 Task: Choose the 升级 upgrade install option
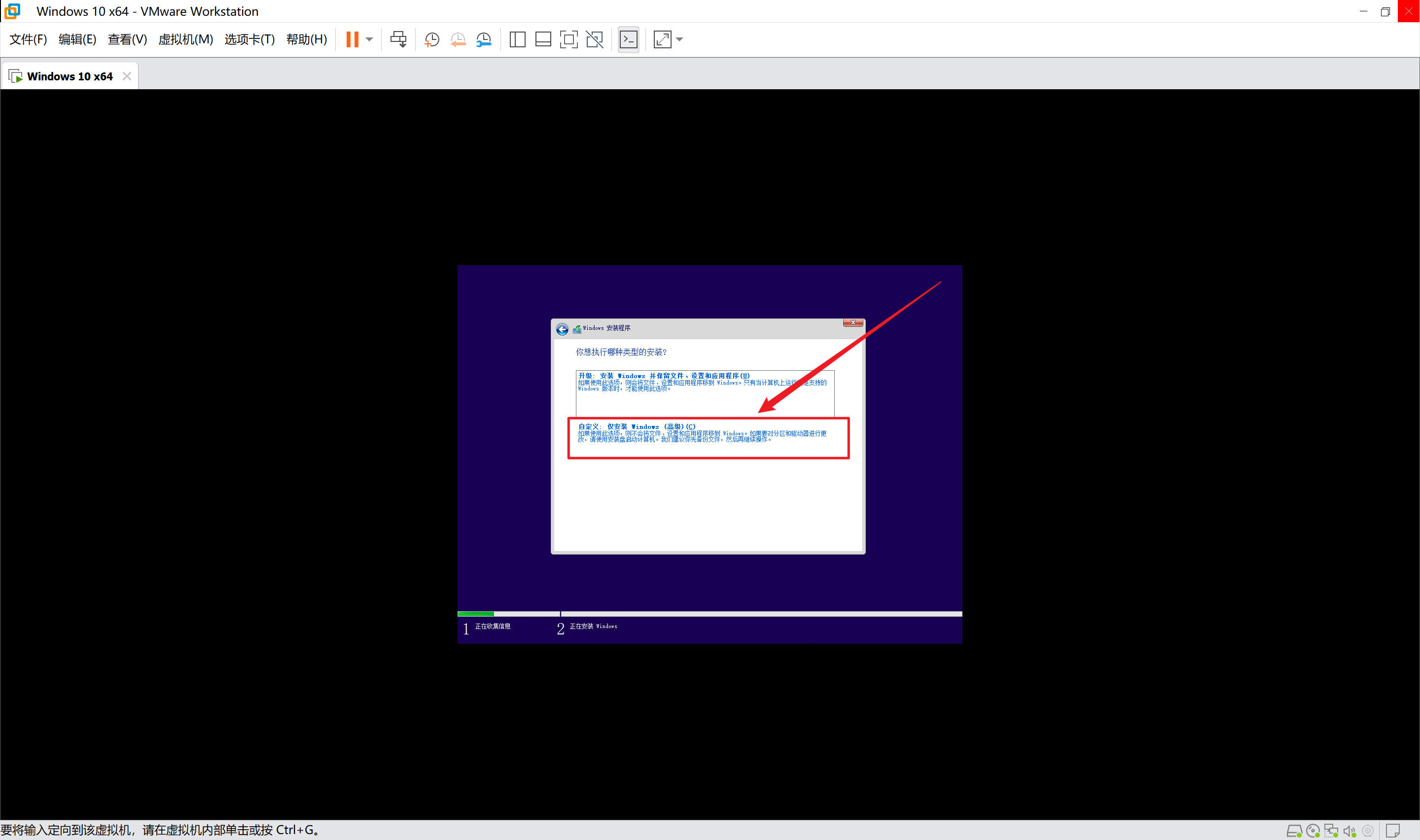[x=705, y=390]
